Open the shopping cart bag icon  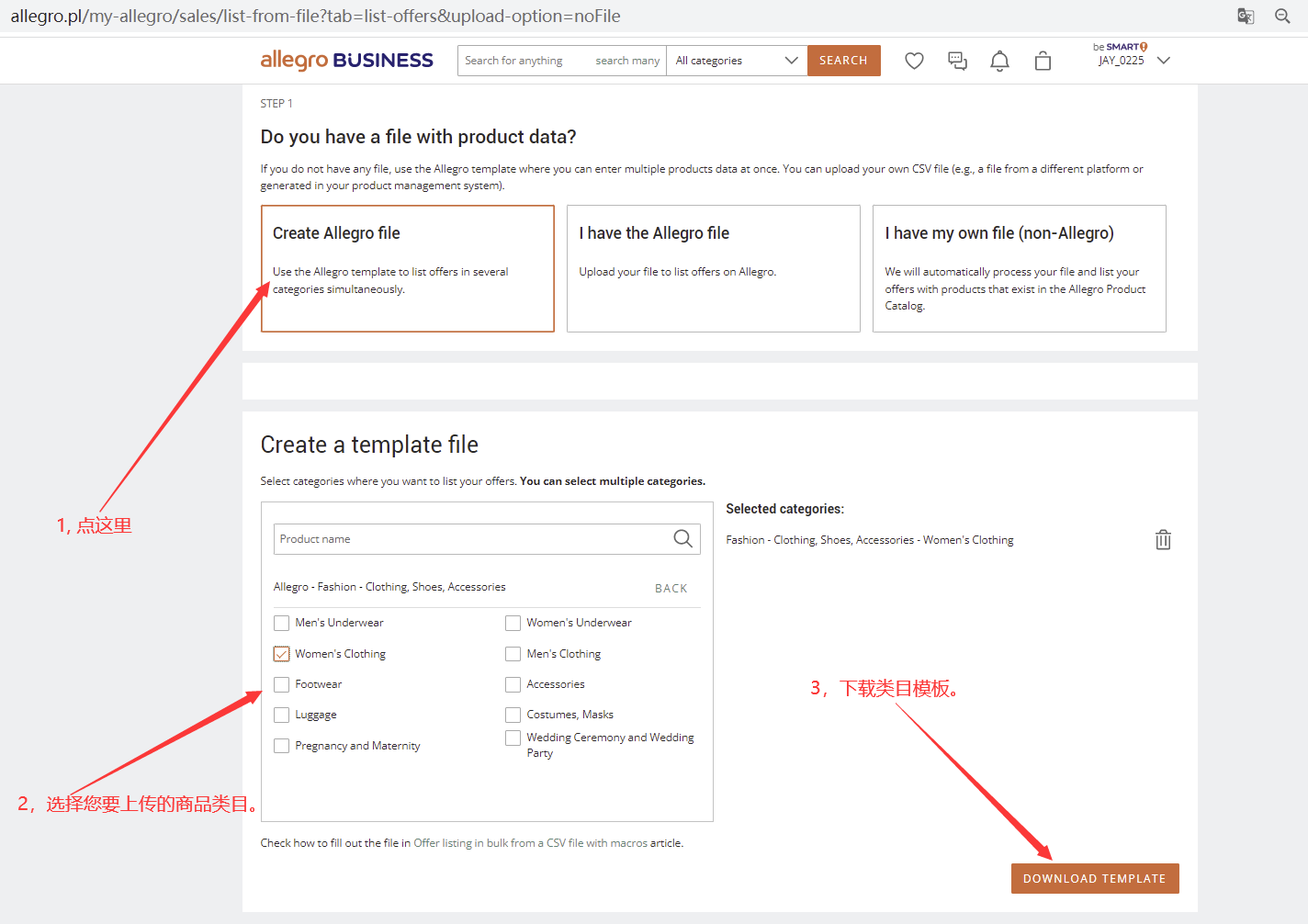pyautogui.click(x=1043, y=61)
